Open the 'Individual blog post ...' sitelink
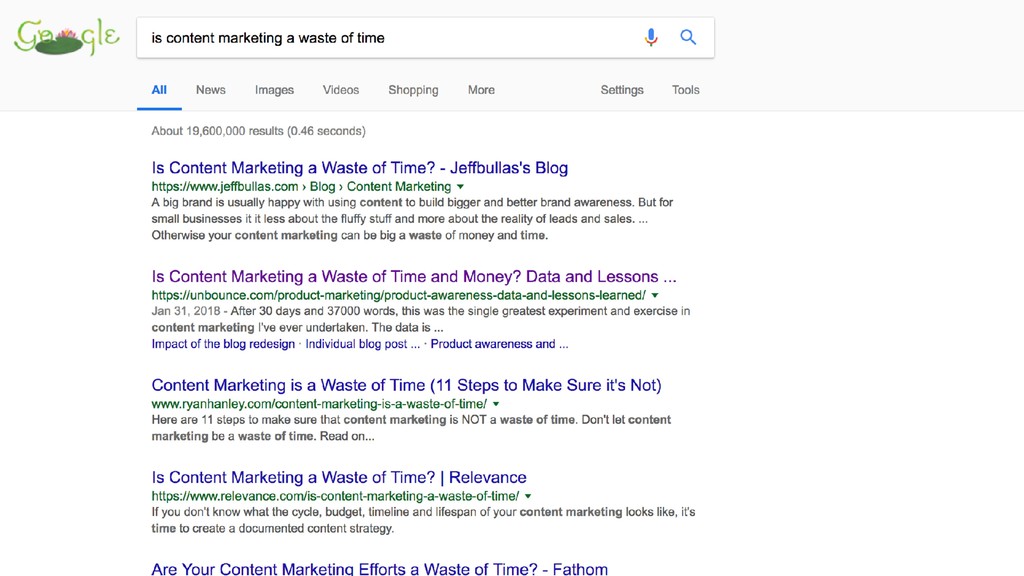This screenshot has width=1024, height=576. (x=362, y=344)
